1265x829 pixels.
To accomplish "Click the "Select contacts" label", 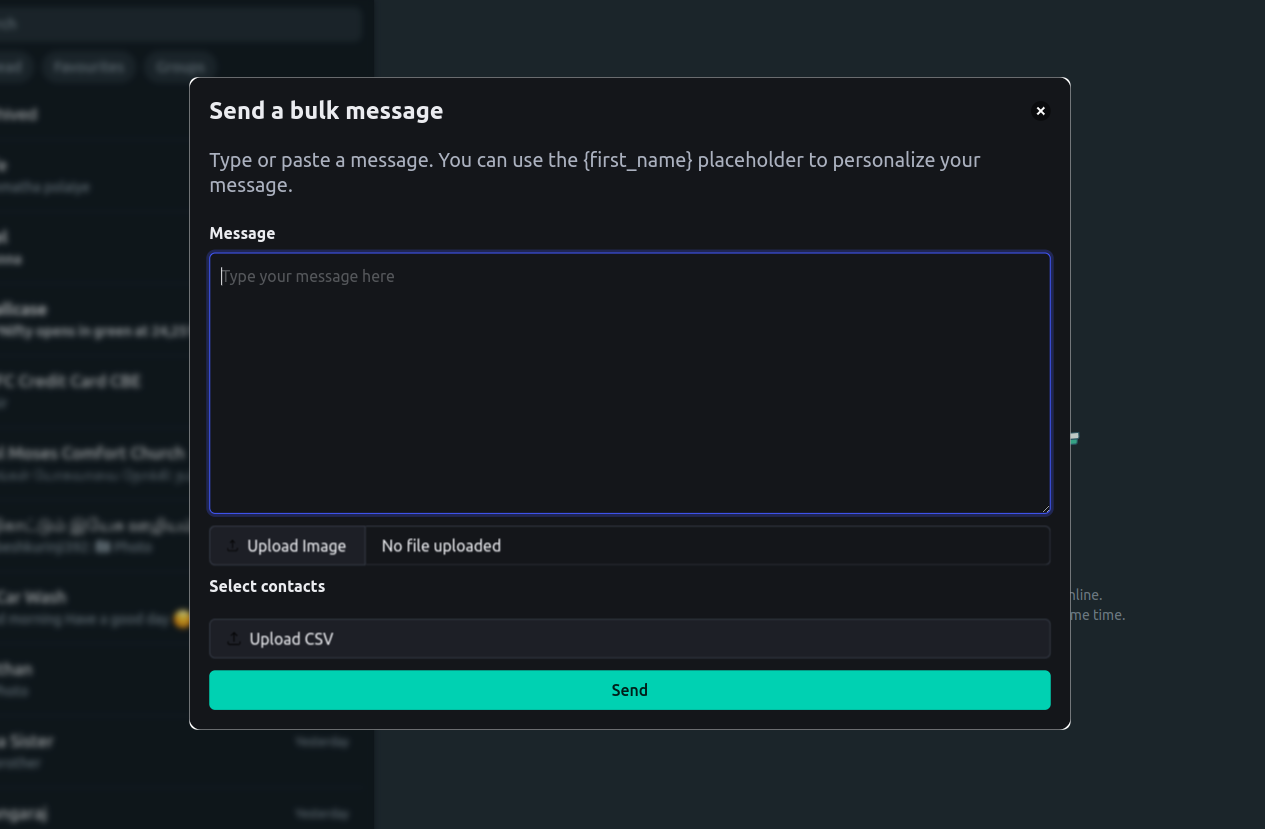I will 267,586.
